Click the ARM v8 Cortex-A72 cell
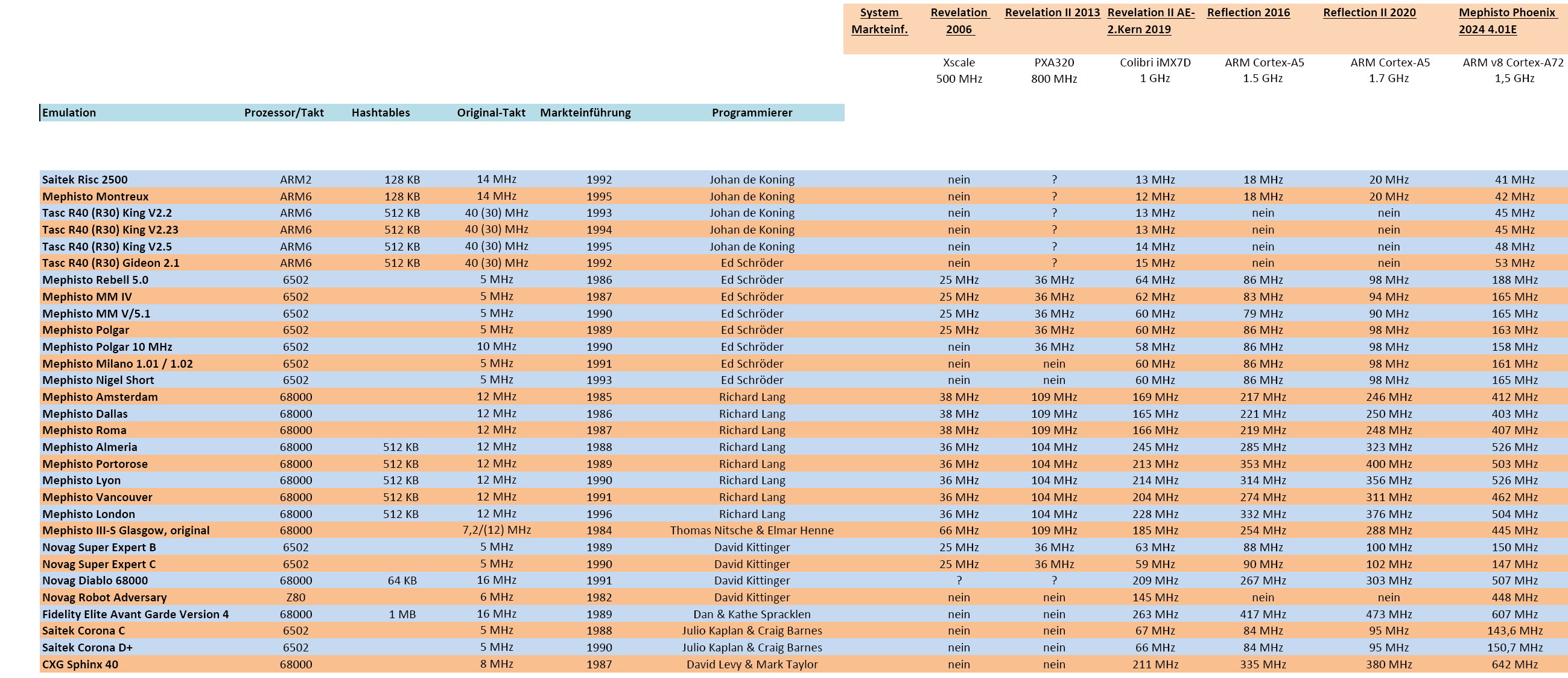Viewport: 1568px width, 678px height. [1512, 62]
